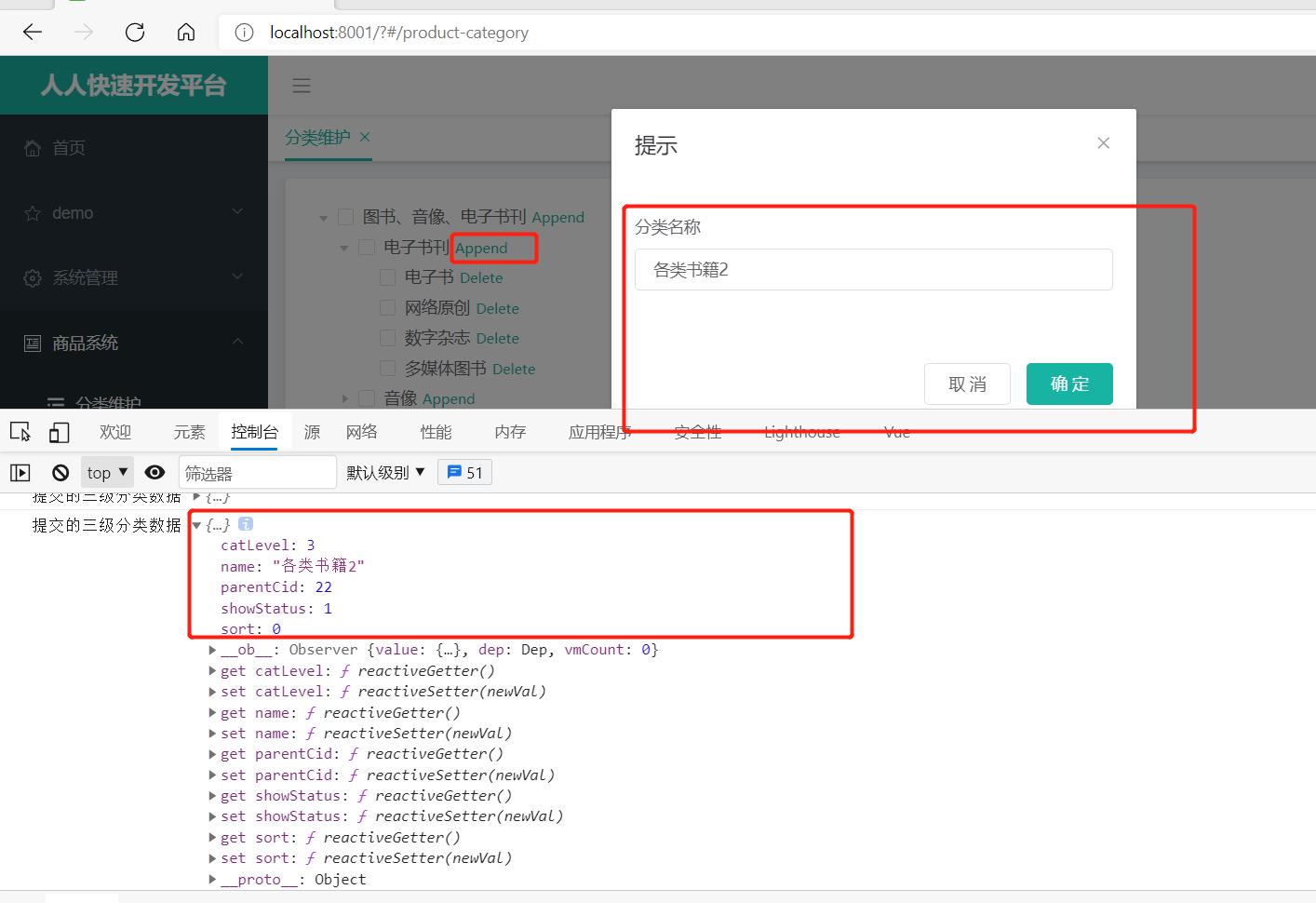Click the 人人快速开发平台 logo title
The height and width of the screenshot is (903, 1316).
pyautogui.click(x=134, y=86)
